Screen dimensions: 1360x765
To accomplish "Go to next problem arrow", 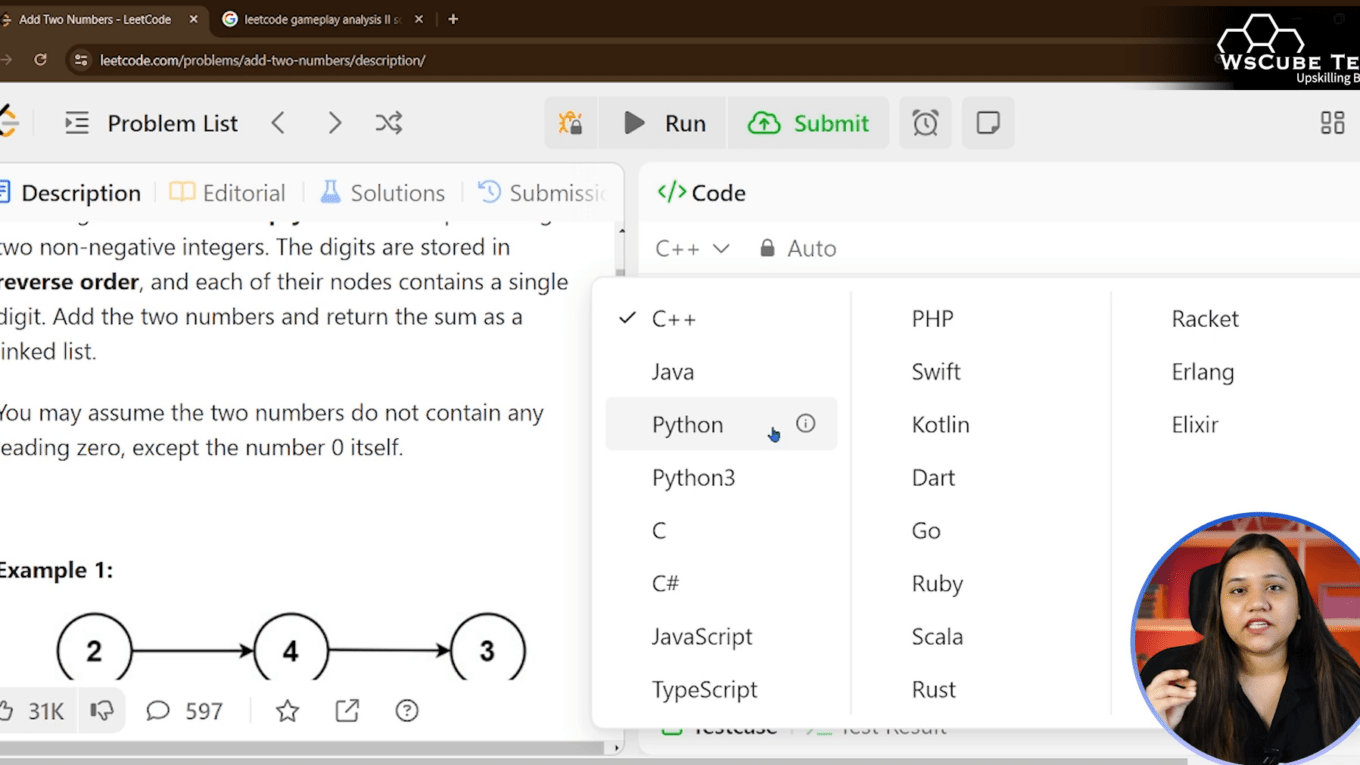I will coord(335,123).
